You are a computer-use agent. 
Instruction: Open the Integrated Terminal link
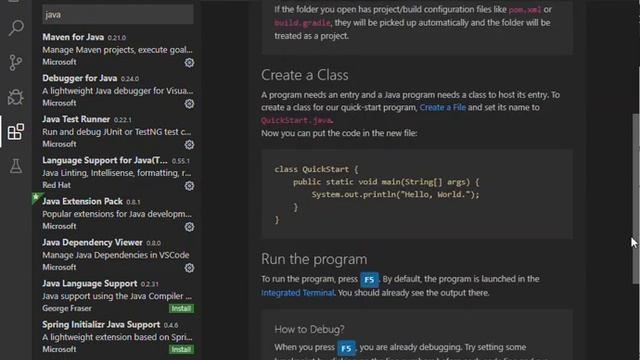pos(298,293)
